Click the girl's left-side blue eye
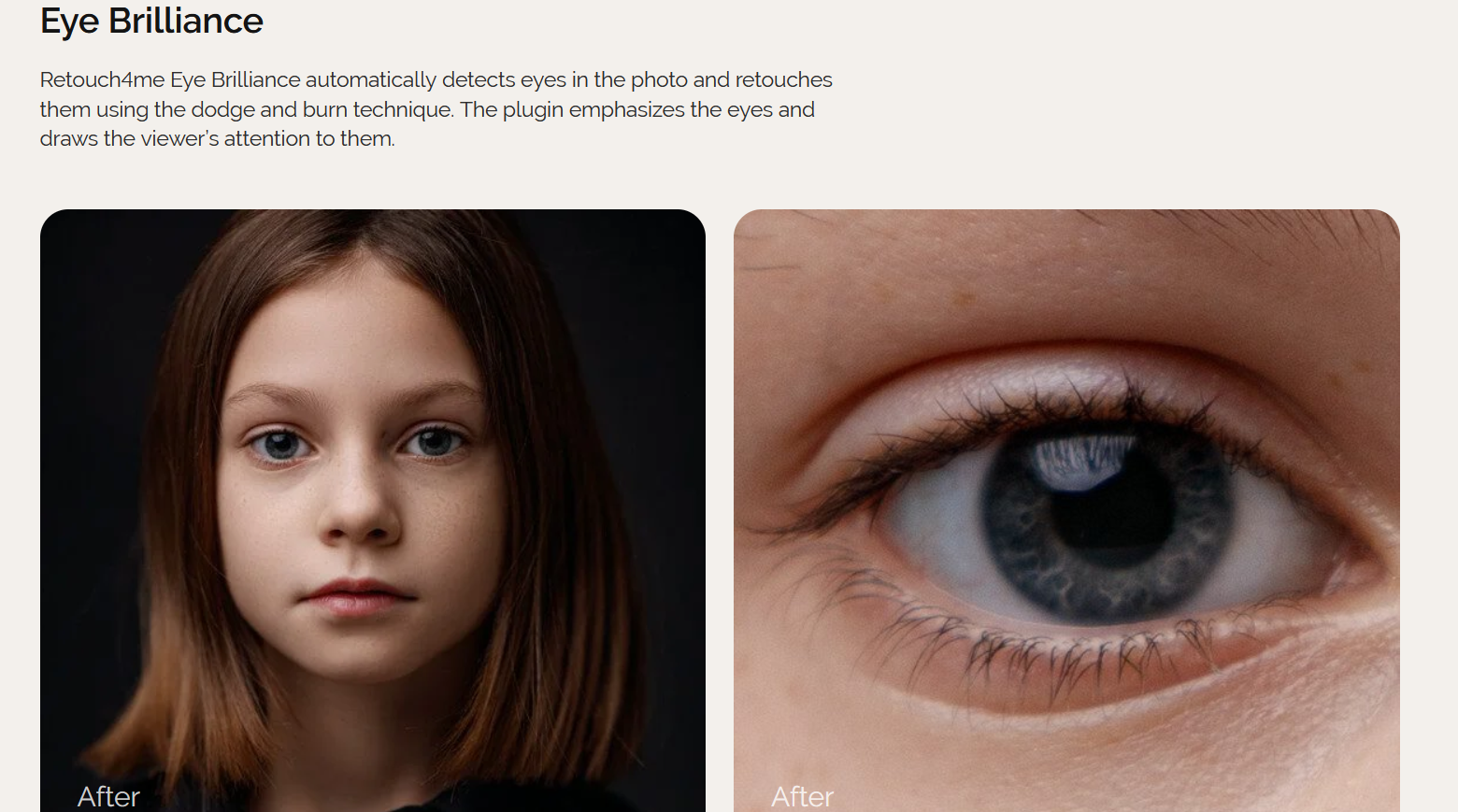 (279, 445)
